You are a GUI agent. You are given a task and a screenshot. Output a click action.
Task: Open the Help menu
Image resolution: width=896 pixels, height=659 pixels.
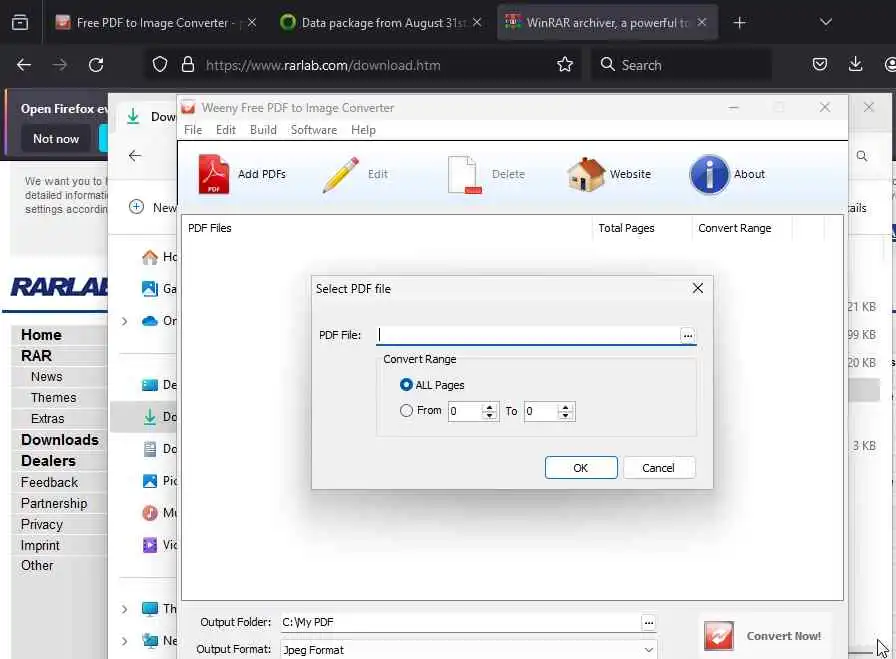coord(363,130)
